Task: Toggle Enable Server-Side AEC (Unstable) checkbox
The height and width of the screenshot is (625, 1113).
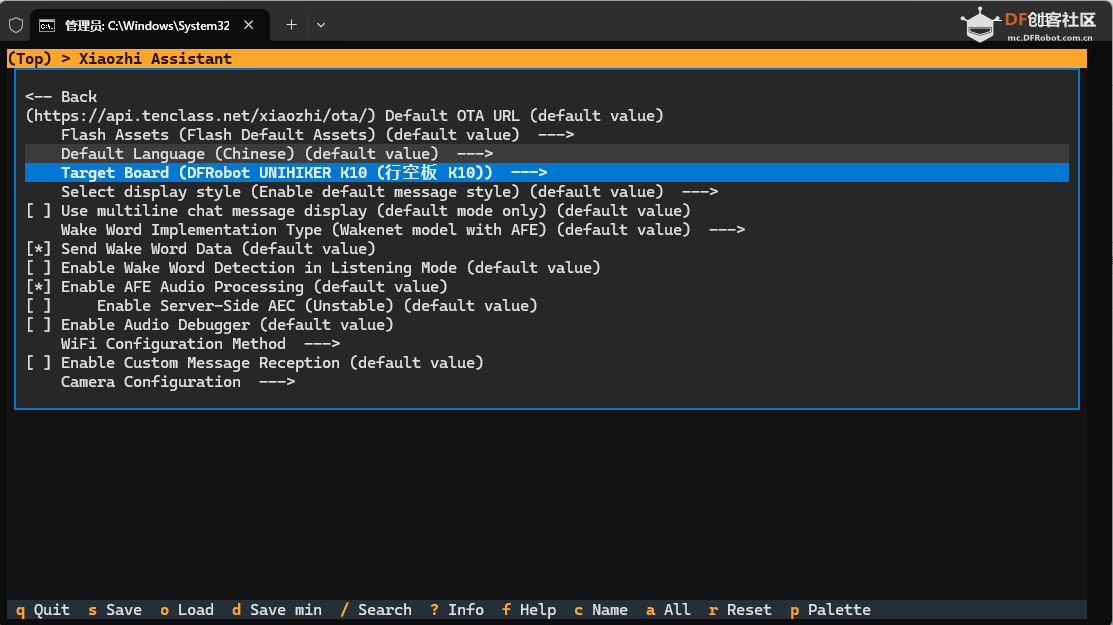Action: pyautogui.click(x=38, y=306)
